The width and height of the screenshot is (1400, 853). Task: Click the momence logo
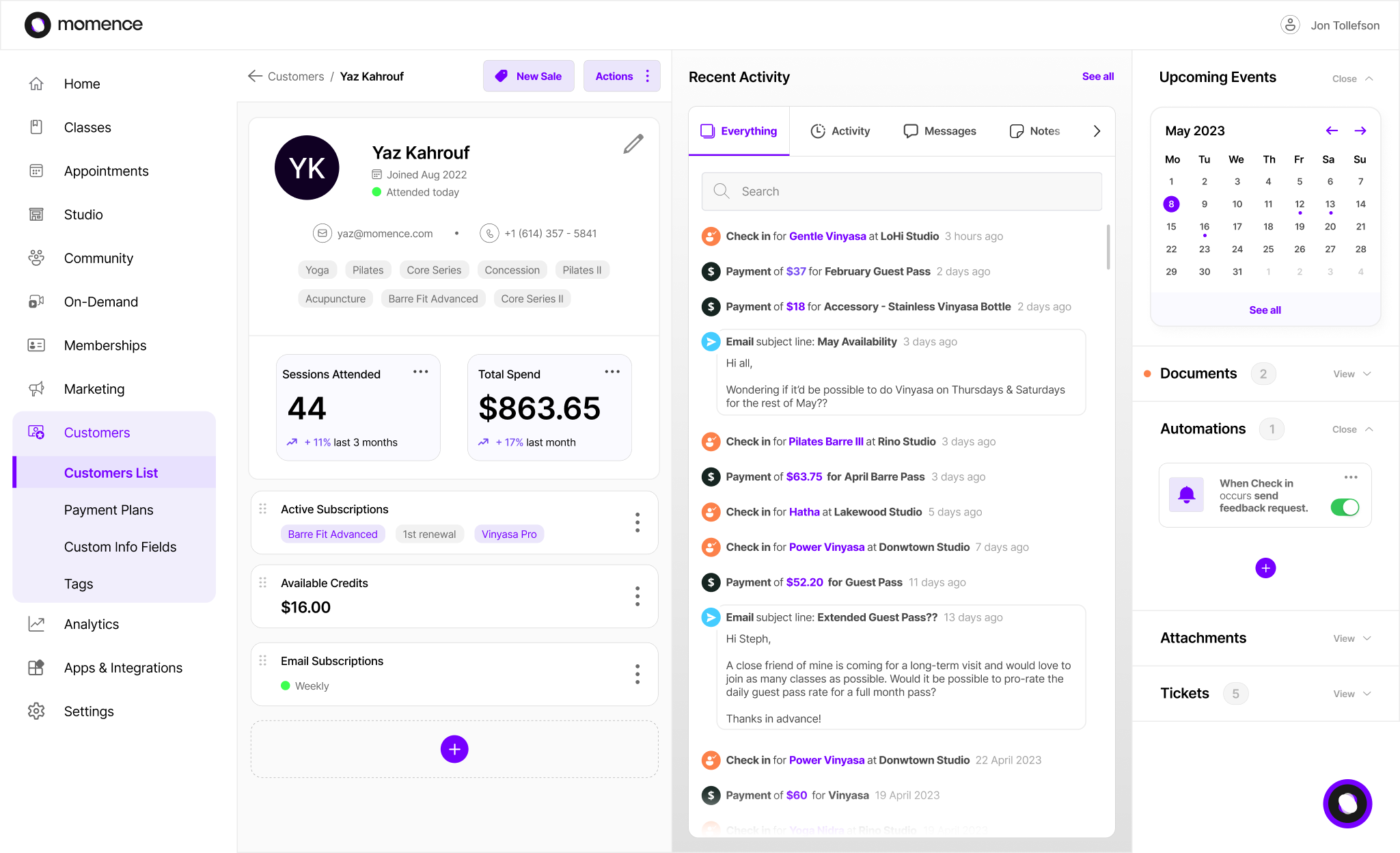click(x=83, y=25)
